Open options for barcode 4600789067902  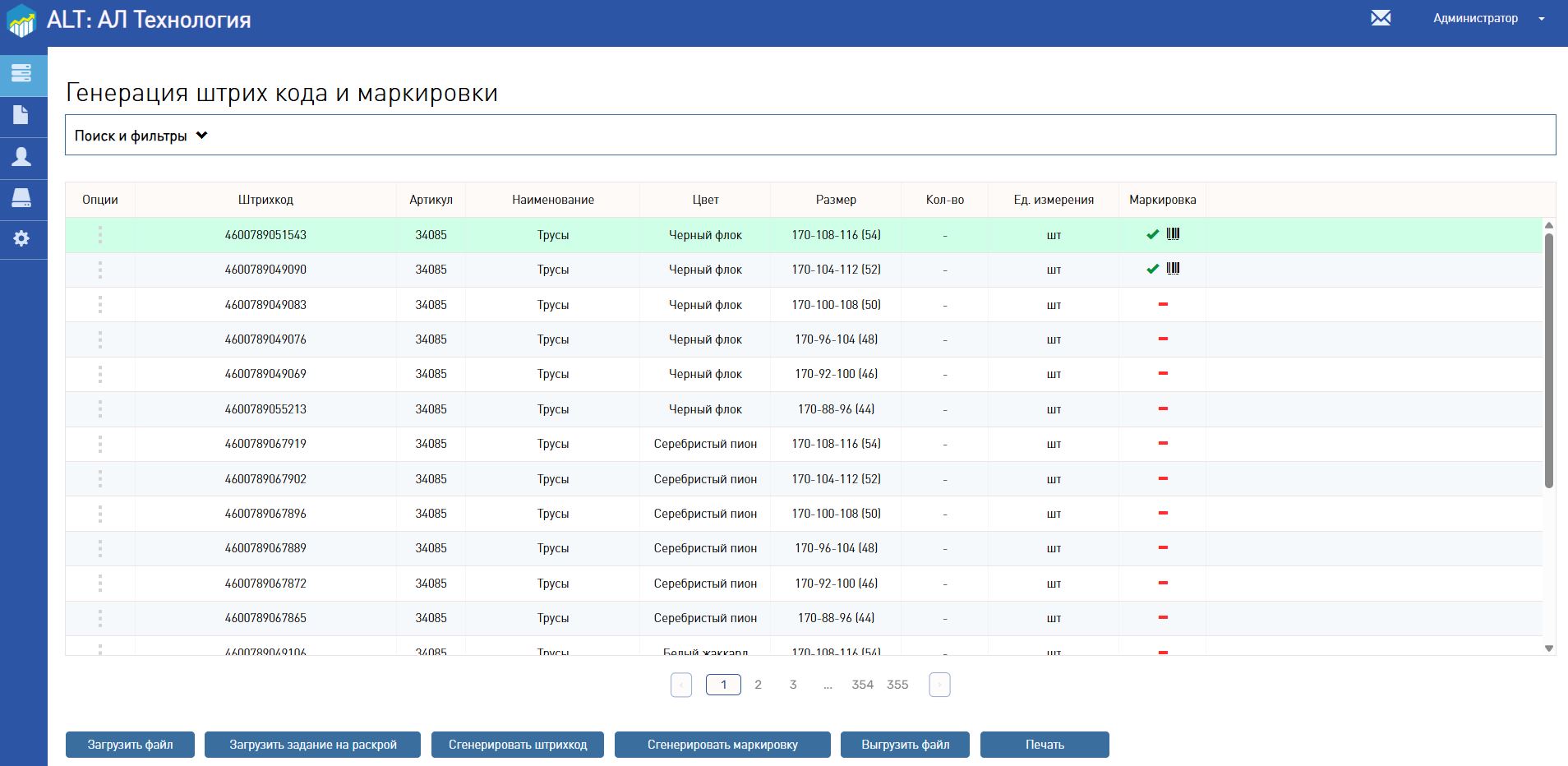click(100, 479)
